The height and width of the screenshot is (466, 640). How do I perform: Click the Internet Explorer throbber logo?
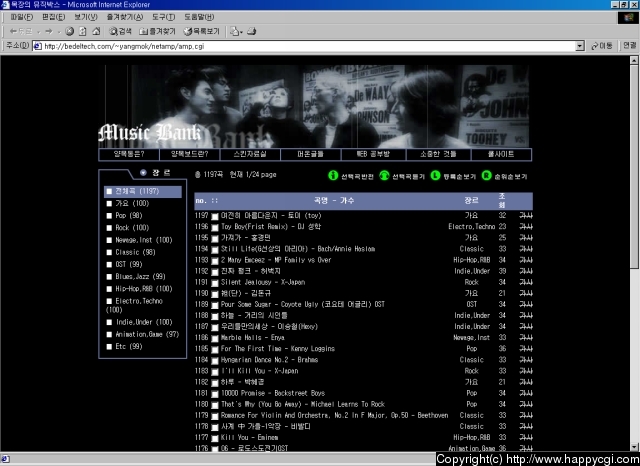[628, 18]
